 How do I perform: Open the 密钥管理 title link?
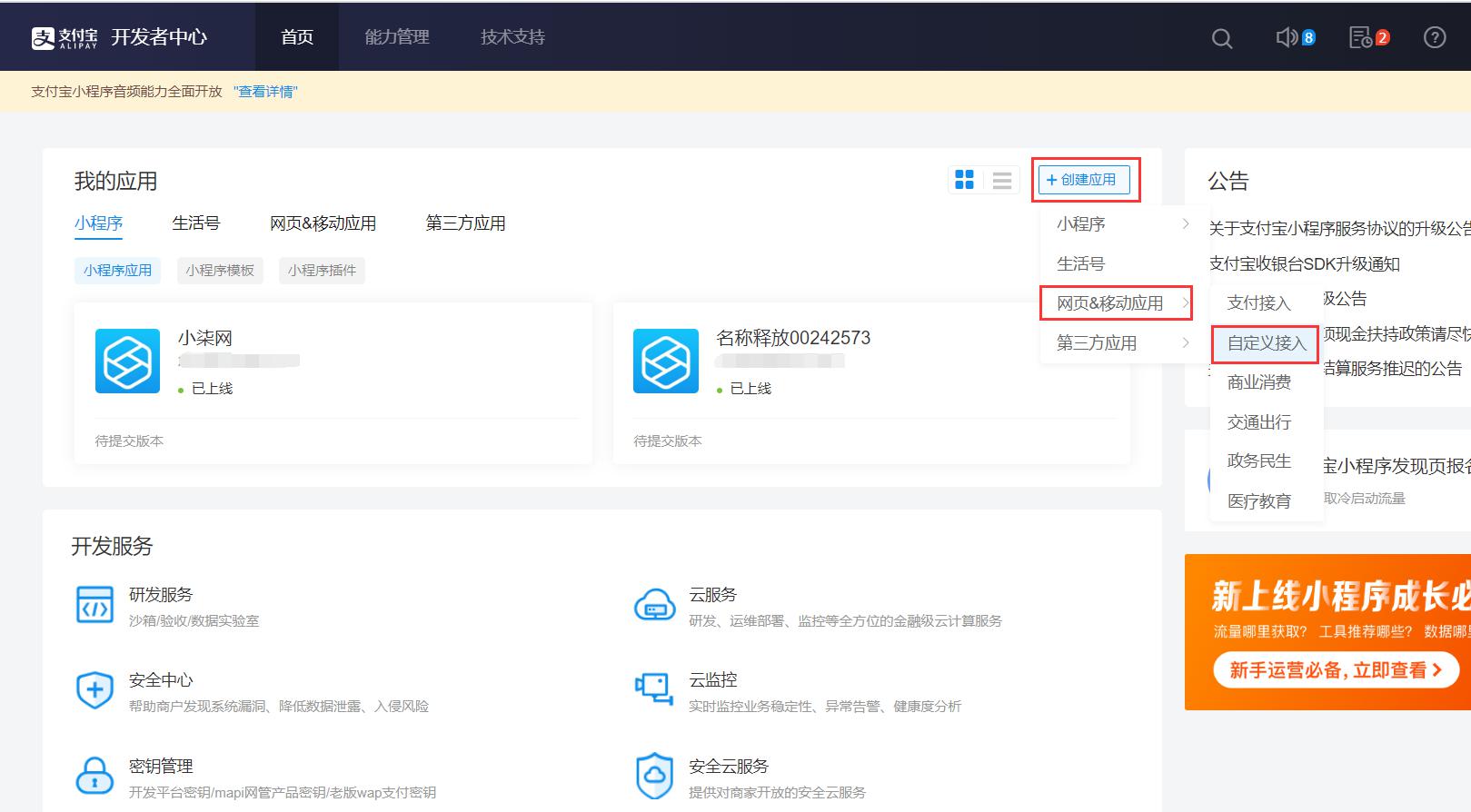(161, 767)
